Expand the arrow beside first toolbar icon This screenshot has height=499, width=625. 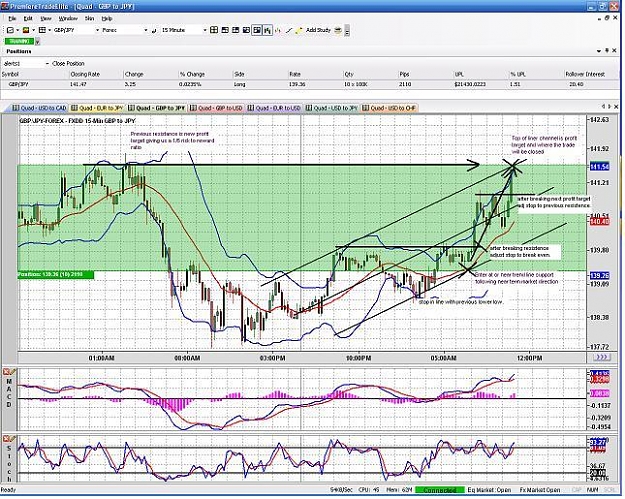tap(18, 30)
